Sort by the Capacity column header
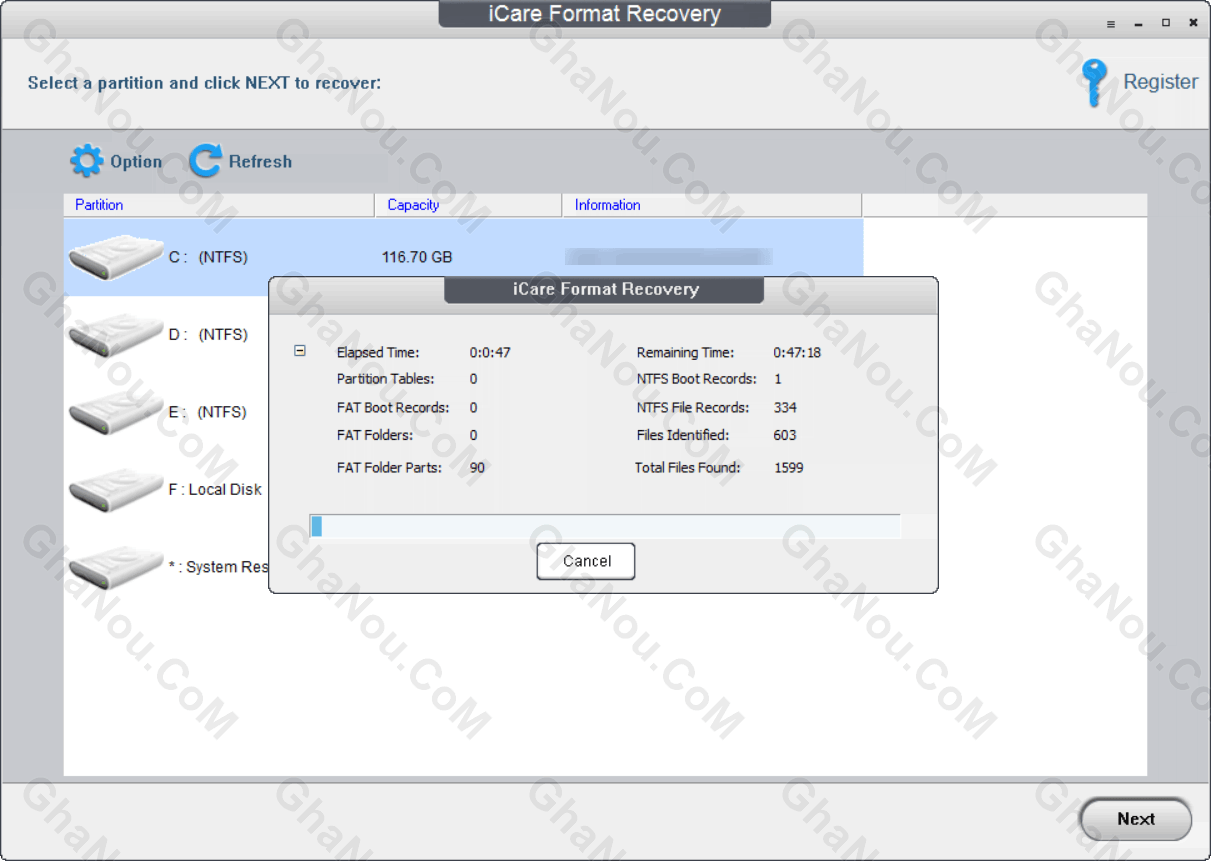1211x861 pixels. (468, 205)
